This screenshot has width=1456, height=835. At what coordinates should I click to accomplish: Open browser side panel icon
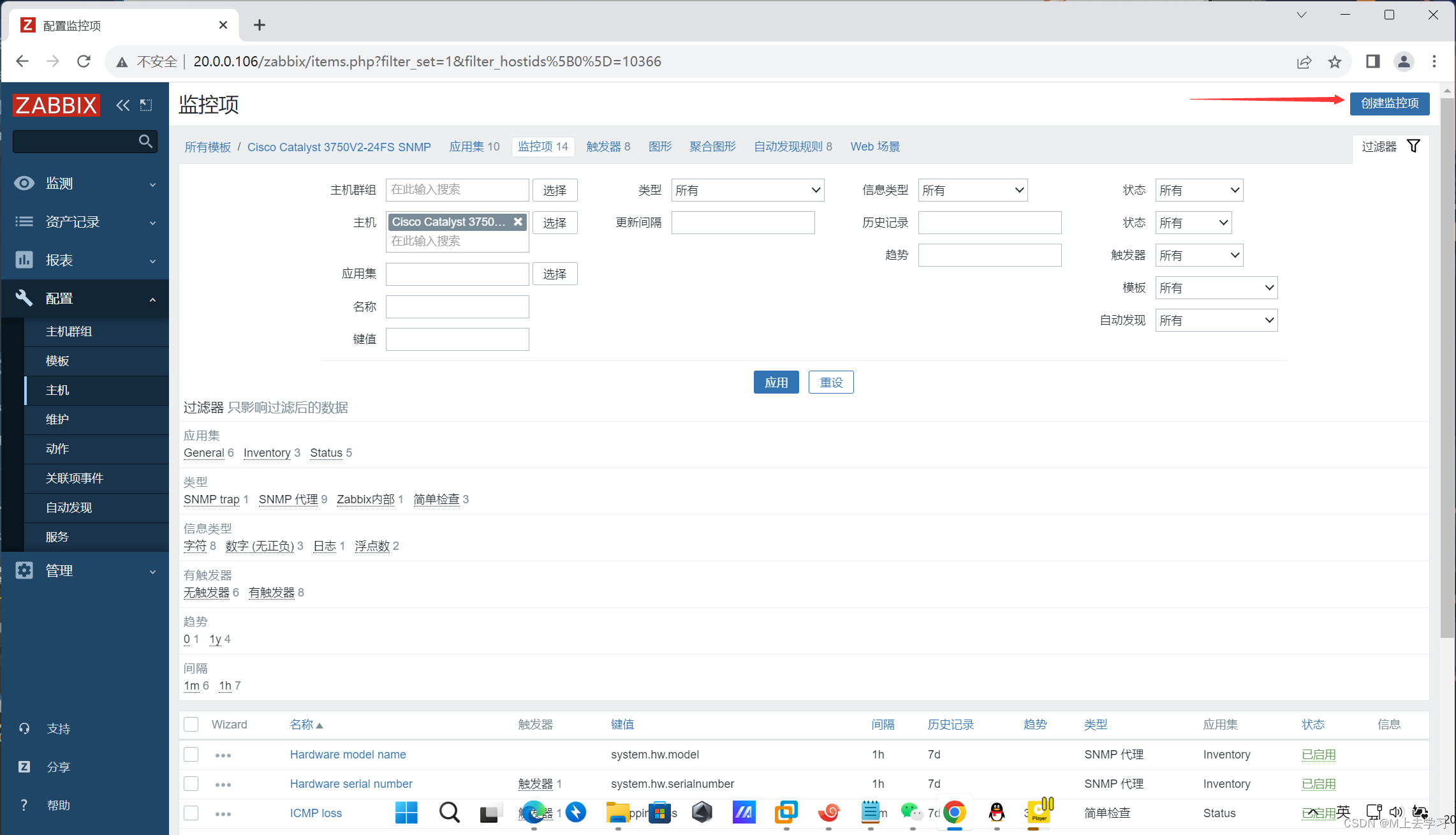(x=1372, y=61)
